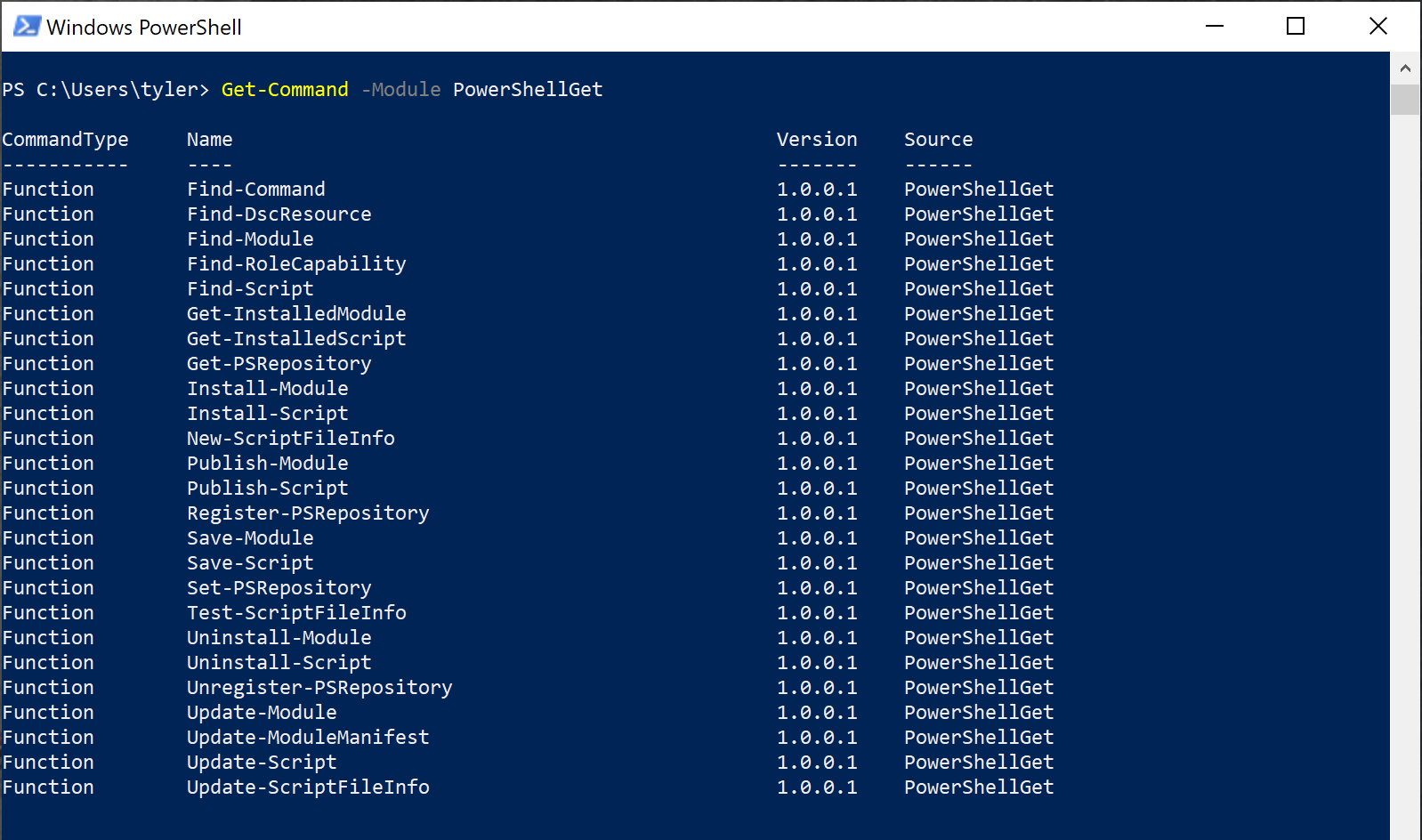This screenshot has height=840, width=1422.
Task: Select the Publish-Module entry
Action: 268,464
